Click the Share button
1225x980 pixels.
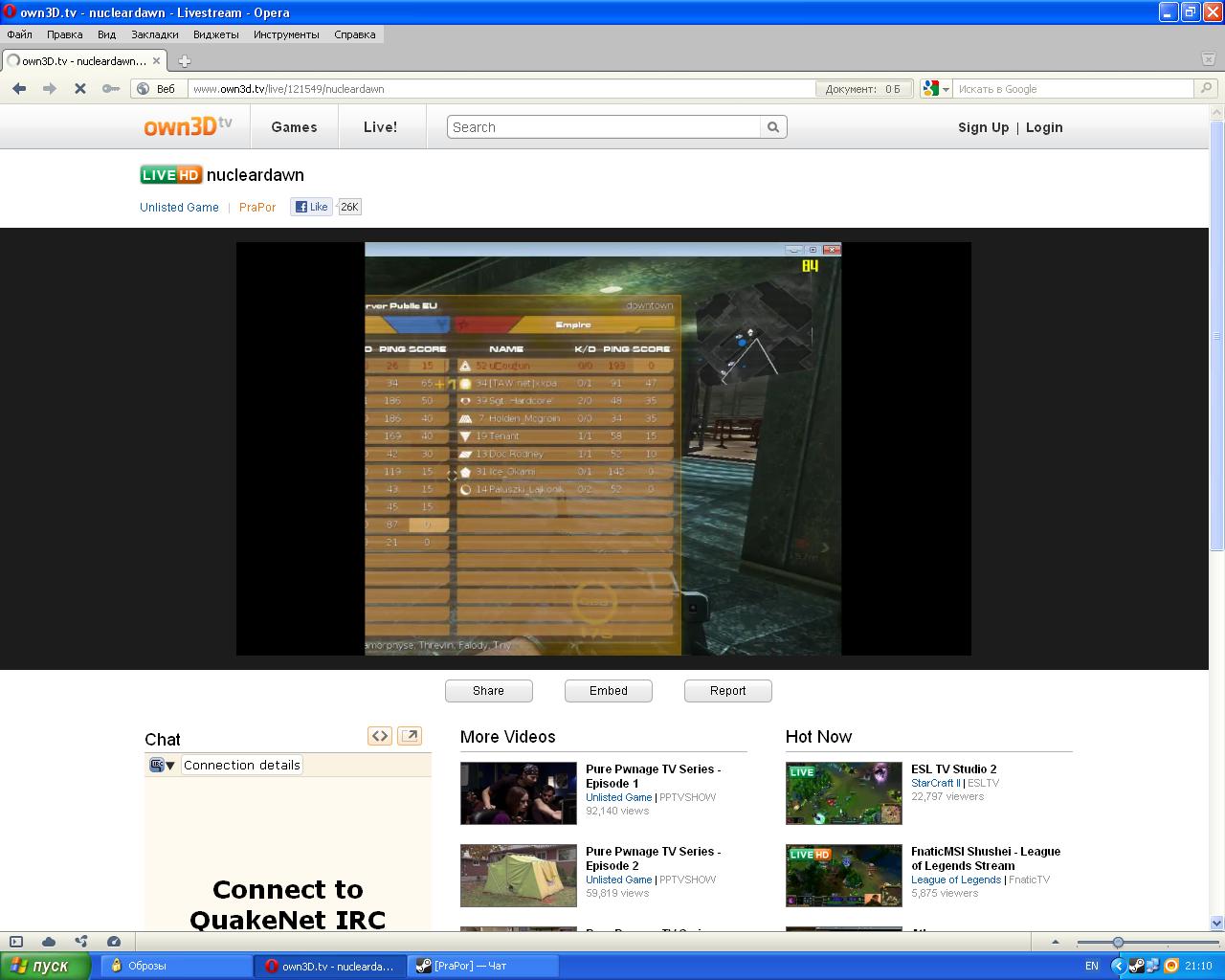click(488, 691)
